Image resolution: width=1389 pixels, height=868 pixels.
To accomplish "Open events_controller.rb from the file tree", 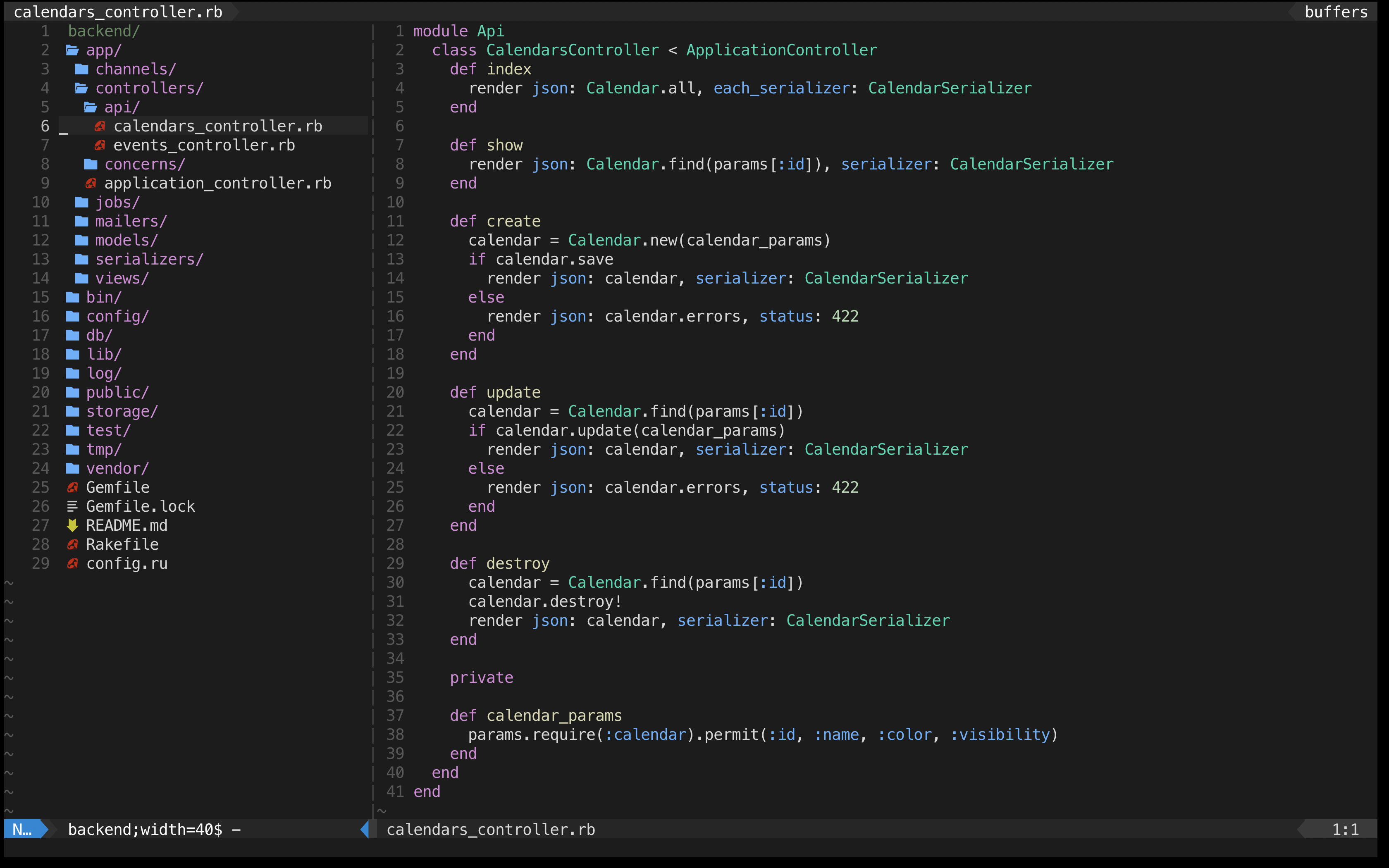I will [x=204, y=145].
